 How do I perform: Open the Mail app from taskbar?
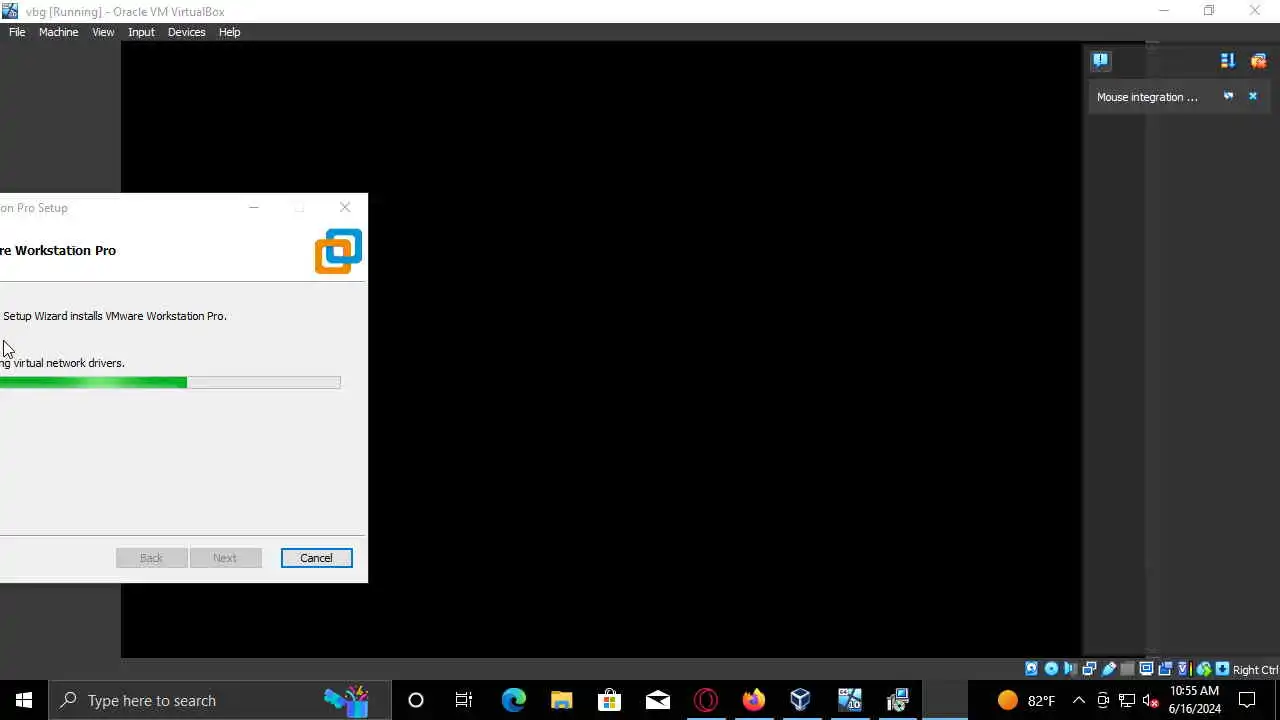(x=658, y=700)
